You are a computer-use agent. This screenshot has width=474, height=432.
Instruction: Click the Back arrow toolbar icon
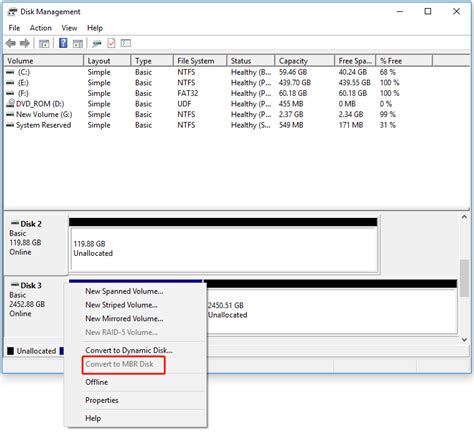point(11,43)
